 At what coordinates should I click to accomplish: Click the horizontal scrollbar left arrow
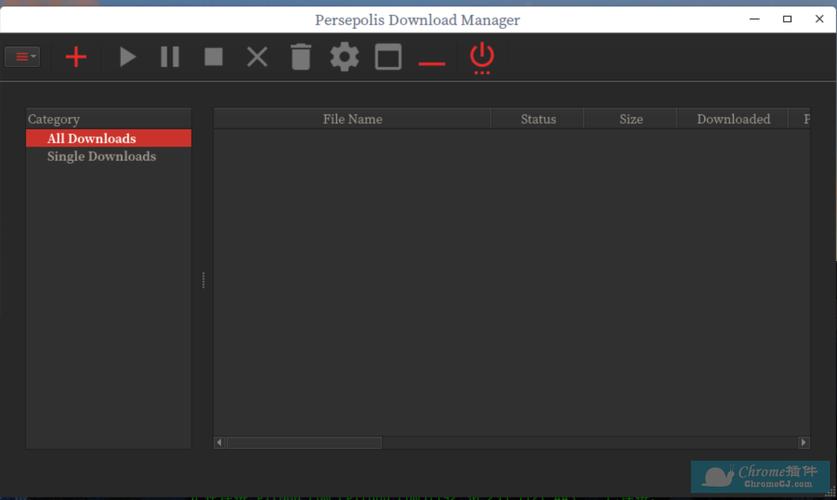219,442
